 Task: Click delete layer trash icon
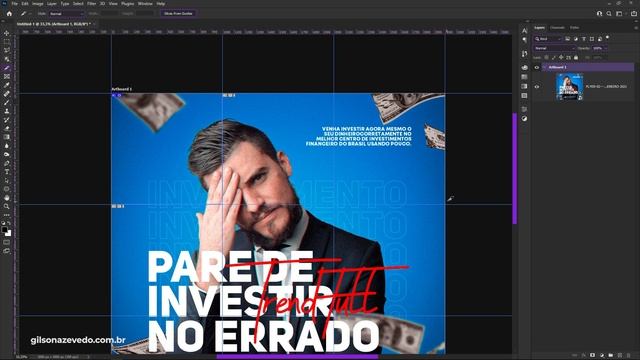pos(629,356)
